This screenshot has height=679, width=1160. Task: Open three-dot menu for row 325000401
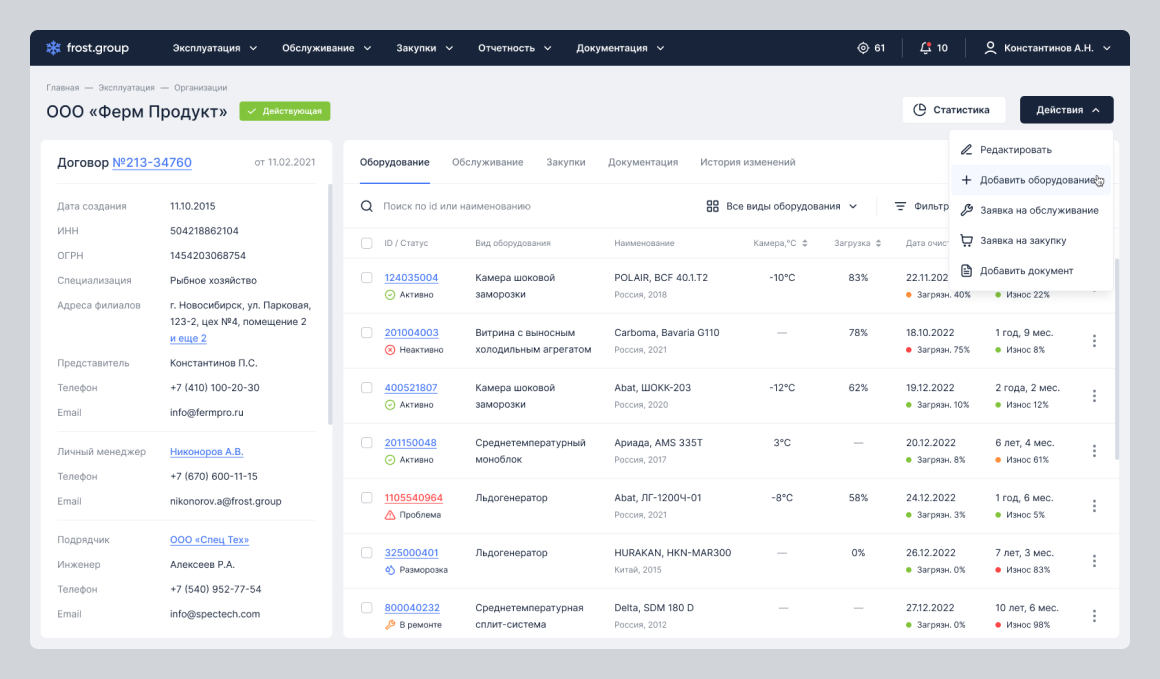[1094, 561]
